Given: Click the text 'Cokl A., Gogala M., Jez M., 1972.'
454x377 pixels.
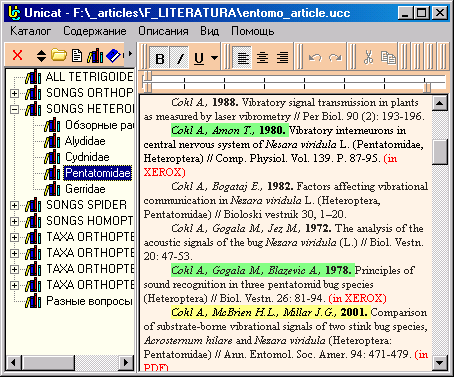Looking at the screenshot, I should tap(251, 228).
